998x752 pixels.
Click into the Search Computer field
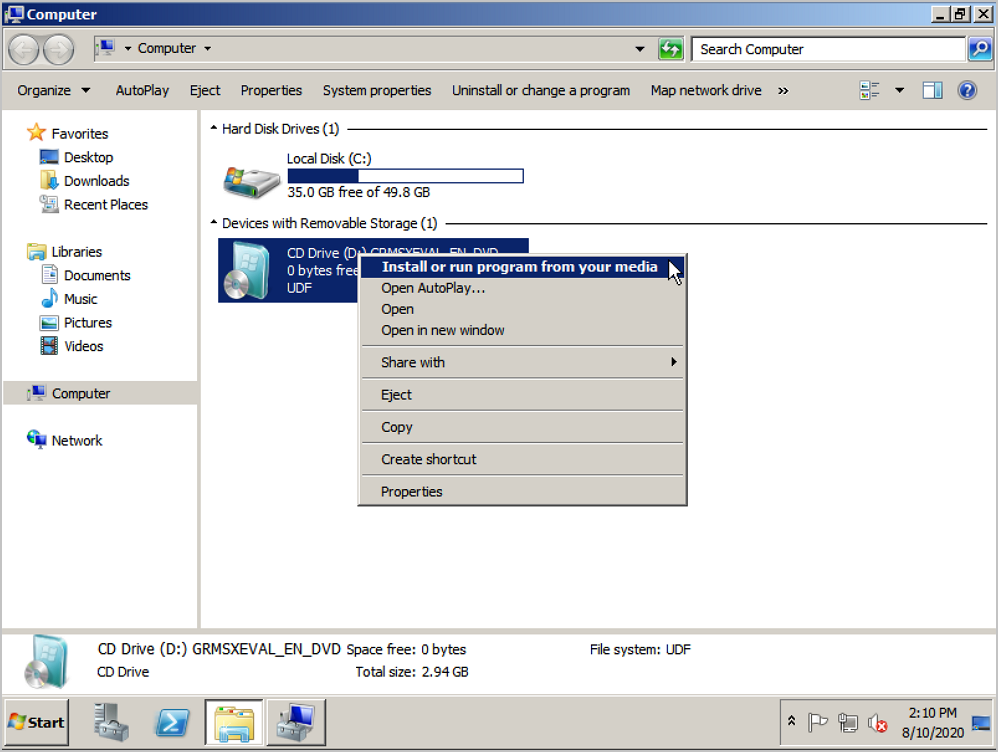(x=828, y=49)
